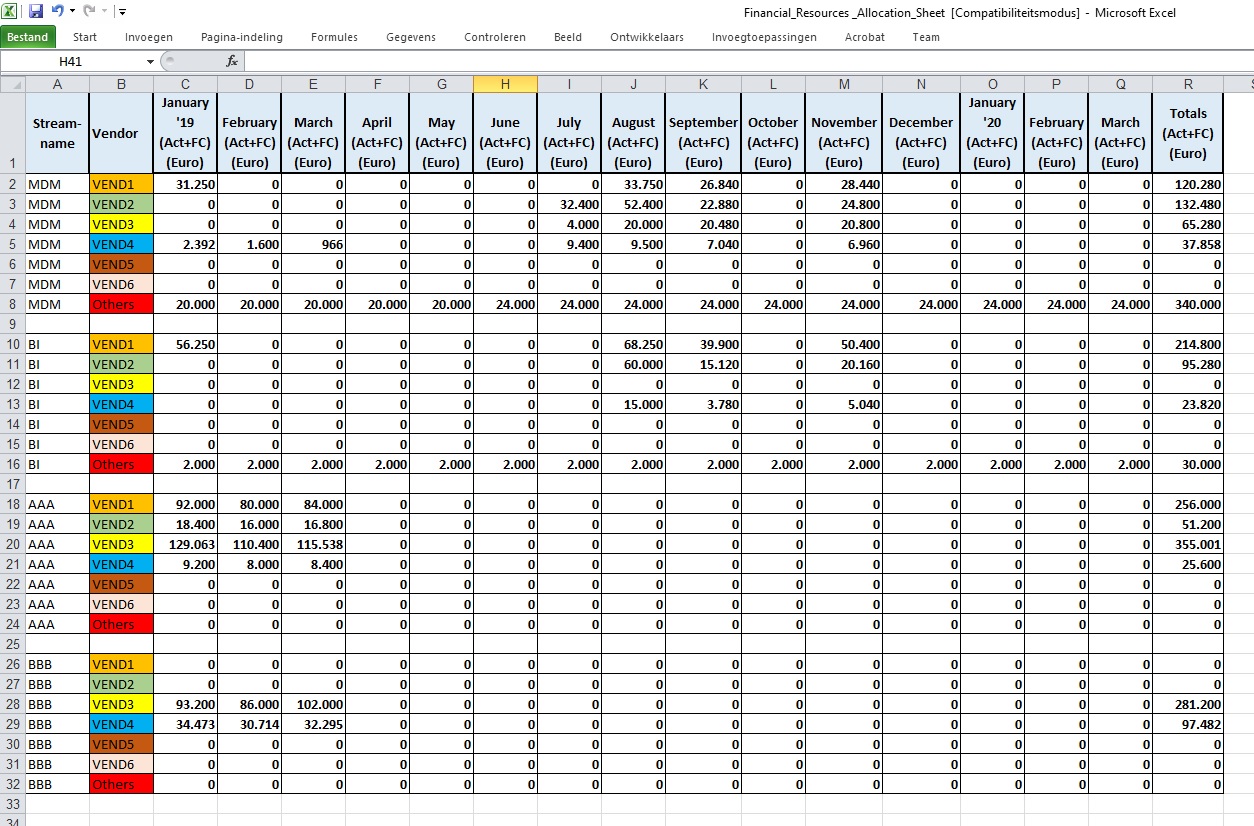The image size is (1254, 826).
Task: Switch to the Formules ribbon tab
Action: (334, 37)
